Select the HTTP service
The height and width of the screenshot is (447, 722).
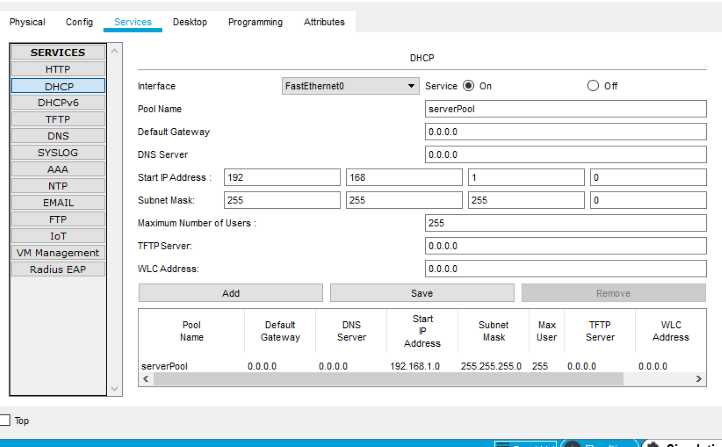tap(58, 69)
